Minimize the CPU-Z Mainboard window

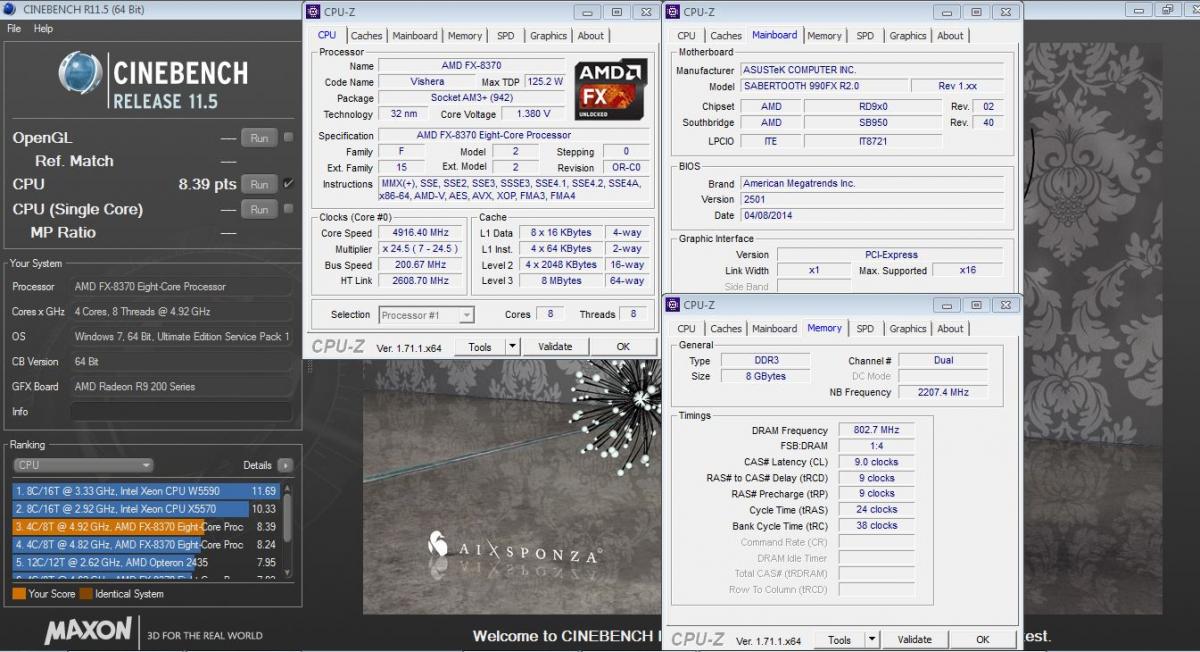coord(945,12)
